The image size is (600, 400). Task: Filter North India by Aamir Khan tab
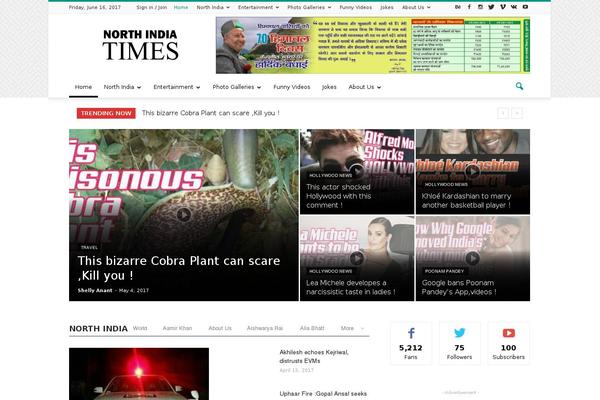177,328
